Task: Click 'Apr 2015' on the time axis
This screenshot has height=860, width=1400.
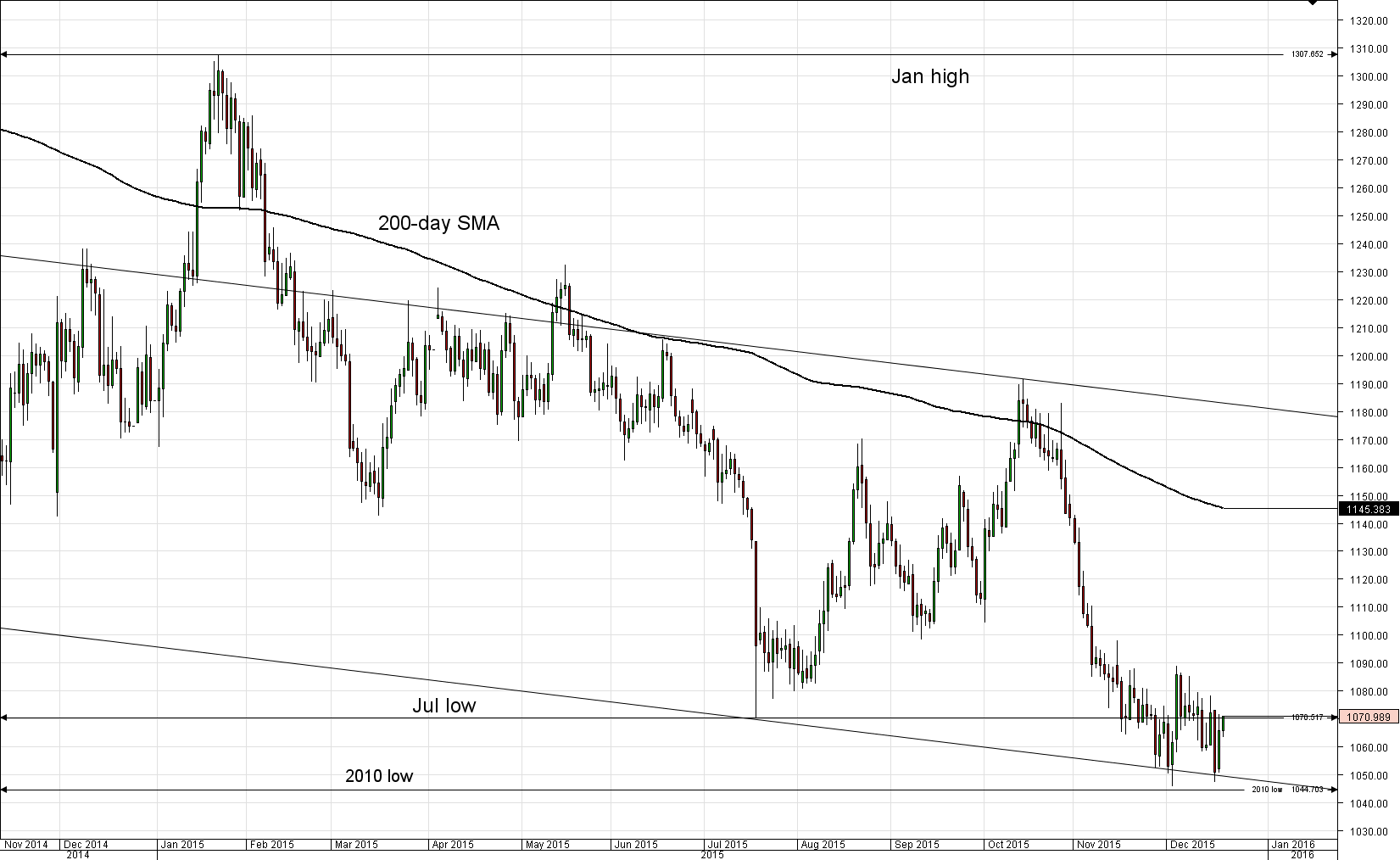Action: coord(453,845)
